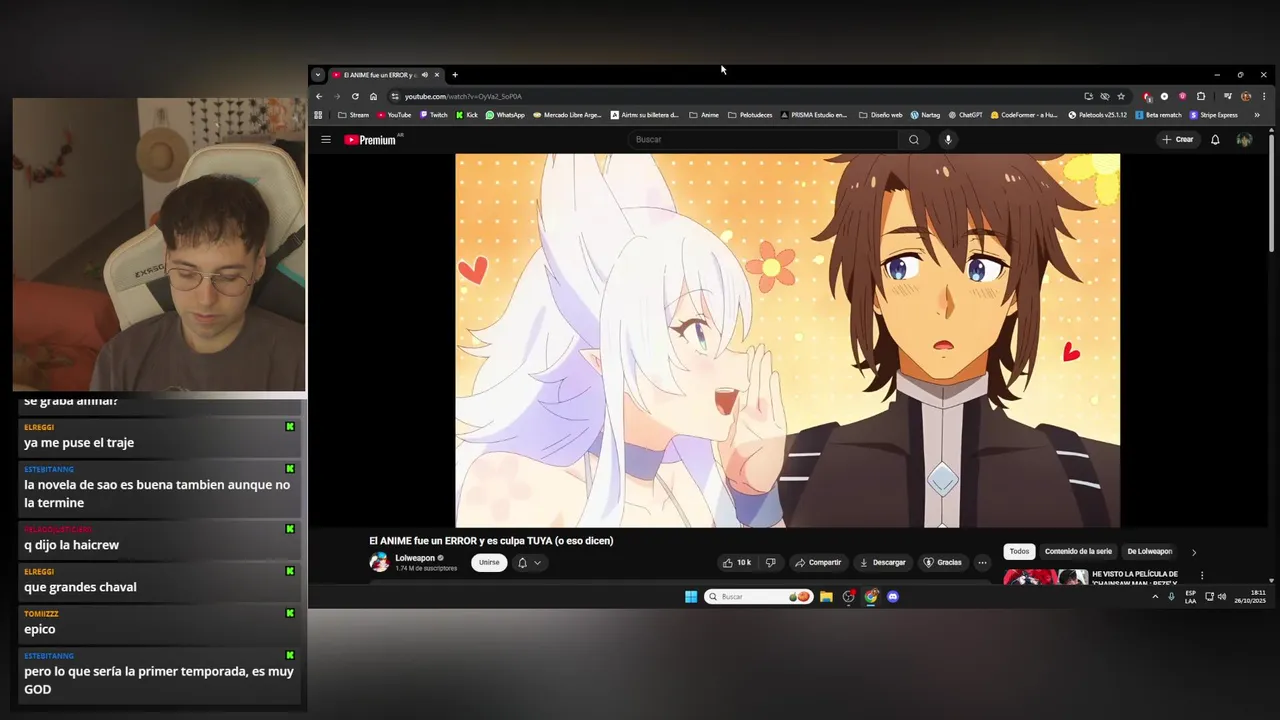The width and height of the screenshot is (1280, 720).
Task: Open YouTube notifications bell
Action: (x=1215, y=140)
